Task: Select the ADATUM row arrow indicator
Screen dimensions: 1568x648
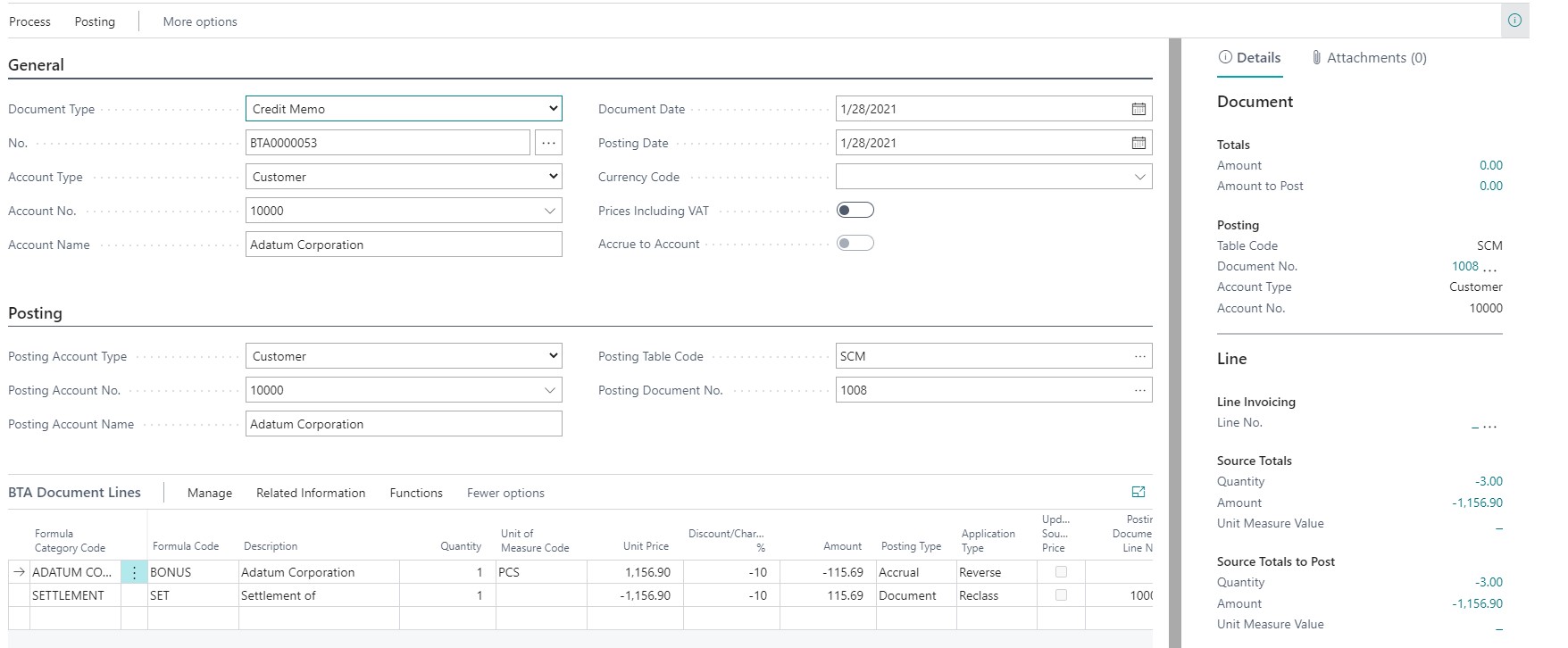Action: click(x=19, y=572)
